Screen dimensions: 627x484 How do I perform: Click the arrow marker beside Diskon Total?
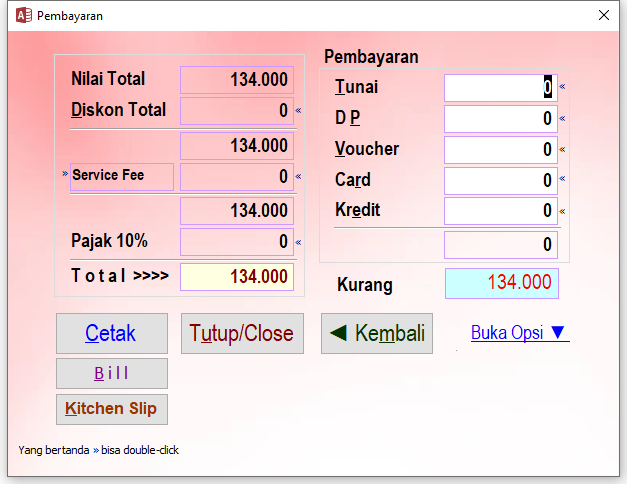click(x=298, y=110)
